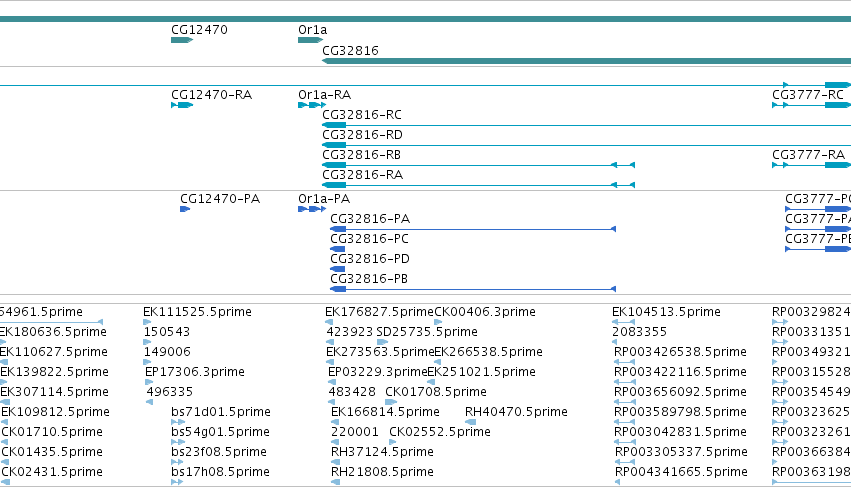851x487 pixels.
Task: Select the EK104513.5prime EST label
Action: [666, 312]
